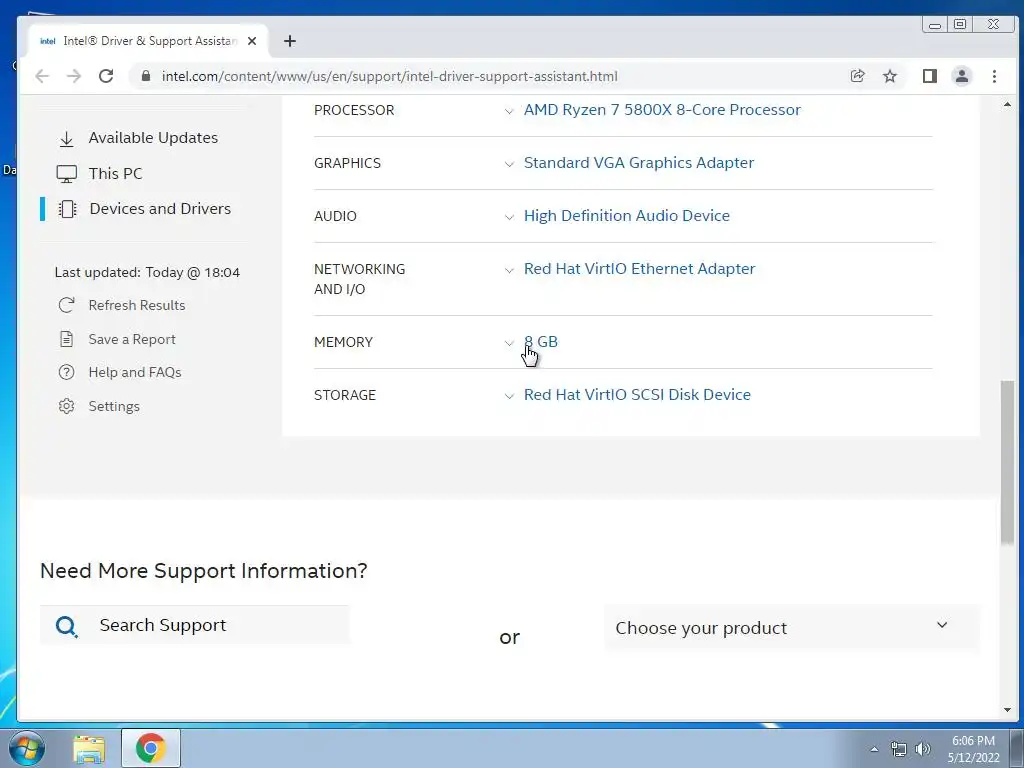Click the scrollbar down arrow
Viewport: 1024px width, 768px height.
[1007, 710]
